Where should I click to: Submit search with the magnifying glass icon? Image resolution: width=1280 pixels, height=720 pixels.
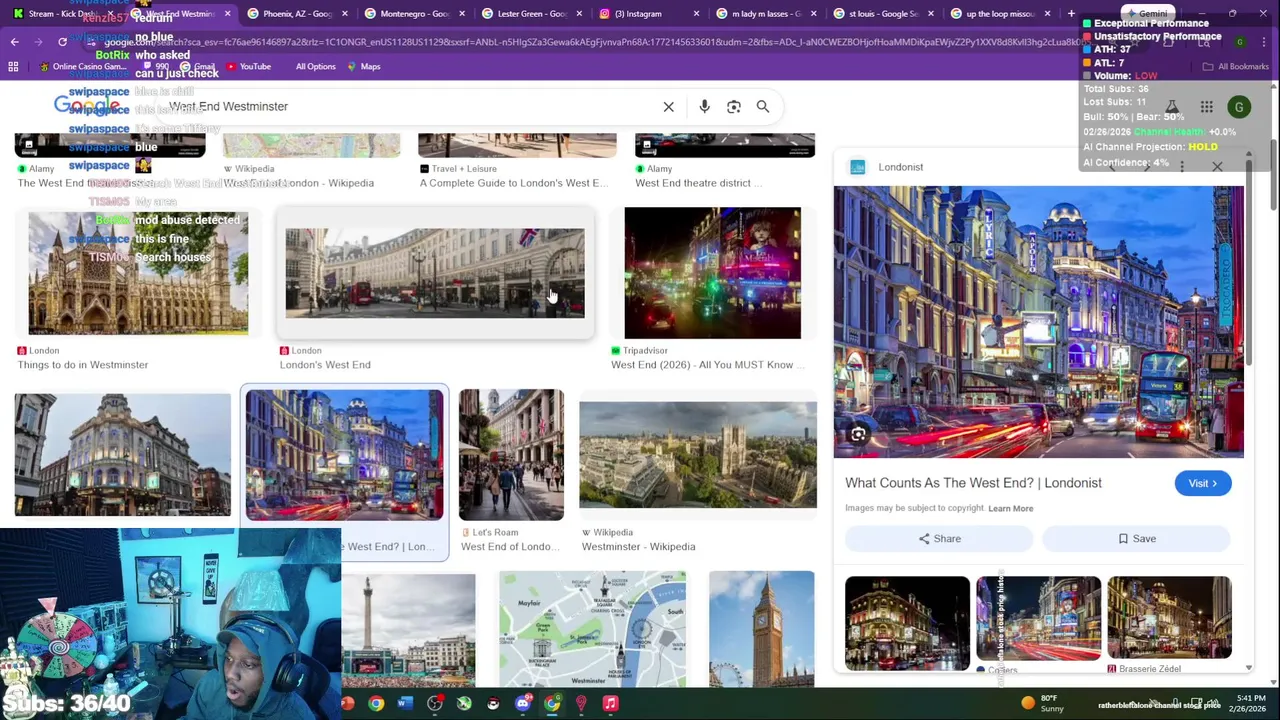[x=762, y=107]
